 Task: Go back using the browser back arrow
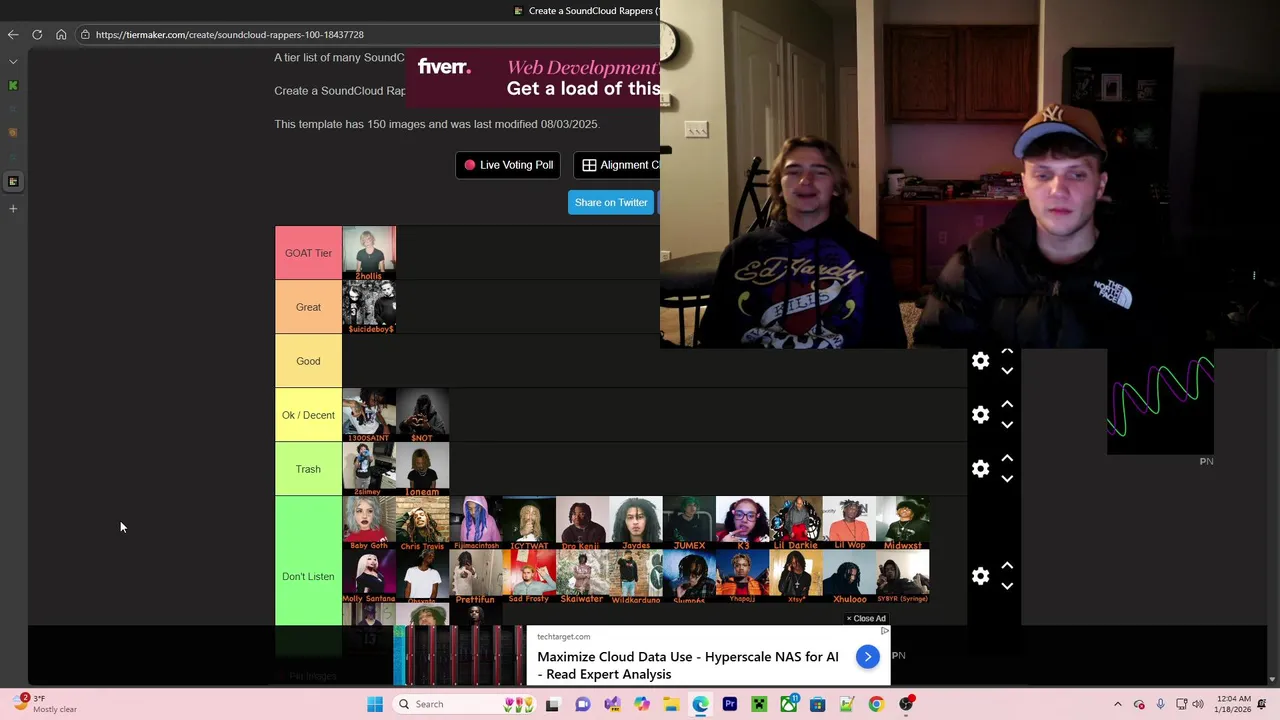[x=13, y=35]
